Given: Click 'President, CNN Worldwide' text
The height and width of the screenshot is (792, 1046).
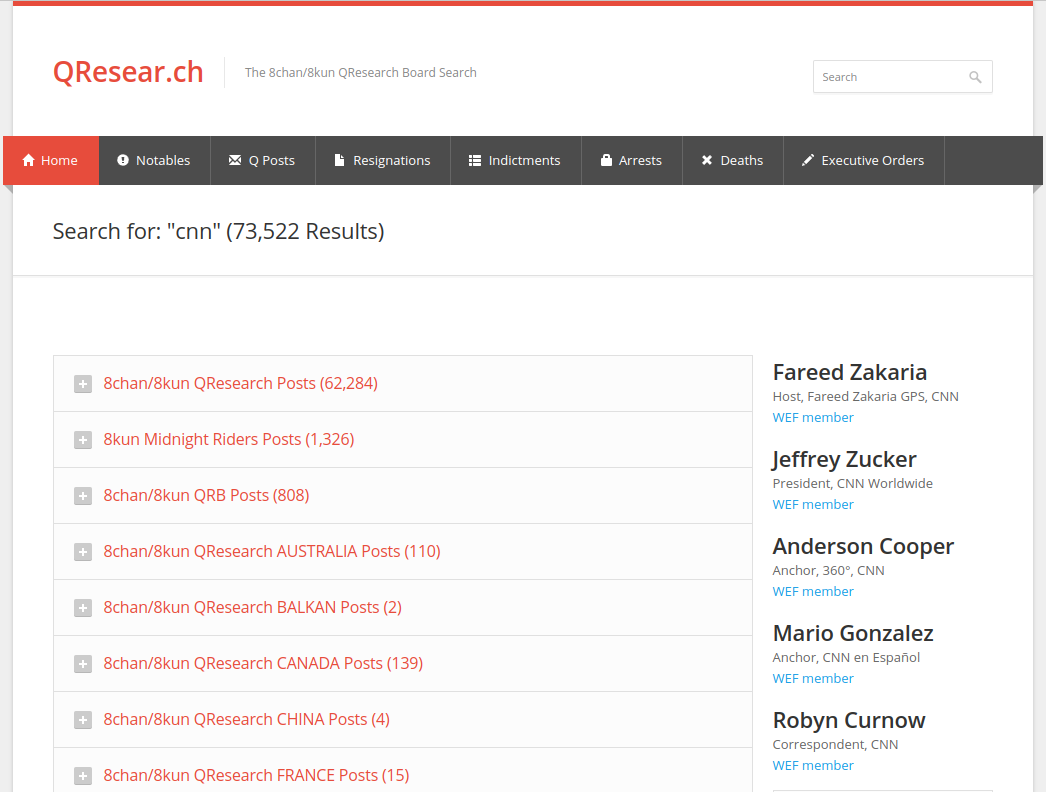Looking at the screenshot, I should (853, 484).
